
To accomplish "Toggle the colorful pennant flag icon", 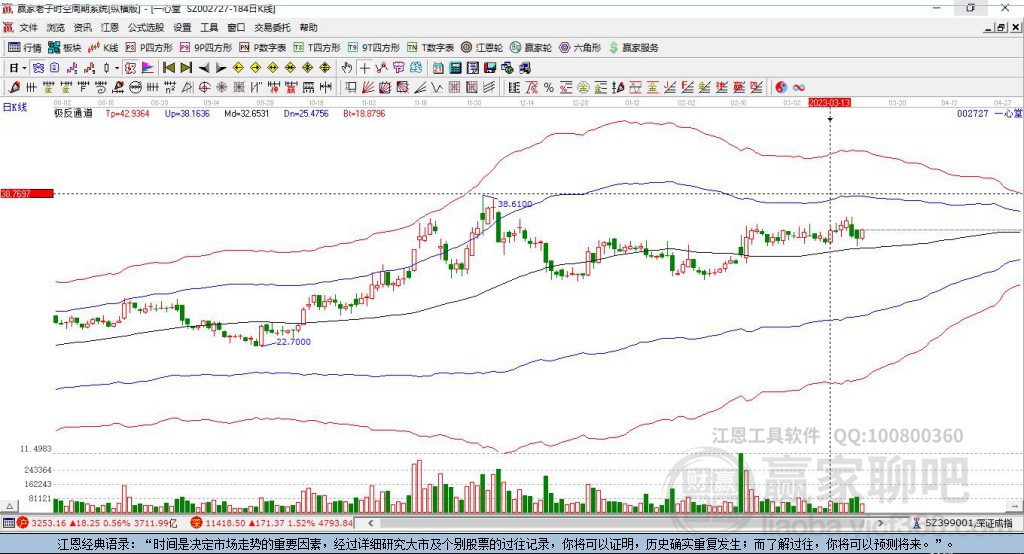I will tap(148, 68).
